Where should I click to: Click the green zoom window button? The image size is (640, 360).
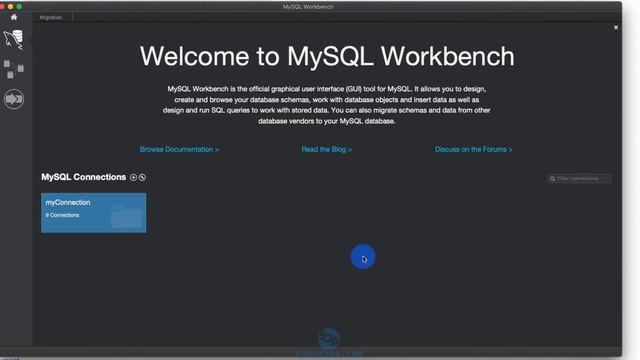[x=19, y=7]
